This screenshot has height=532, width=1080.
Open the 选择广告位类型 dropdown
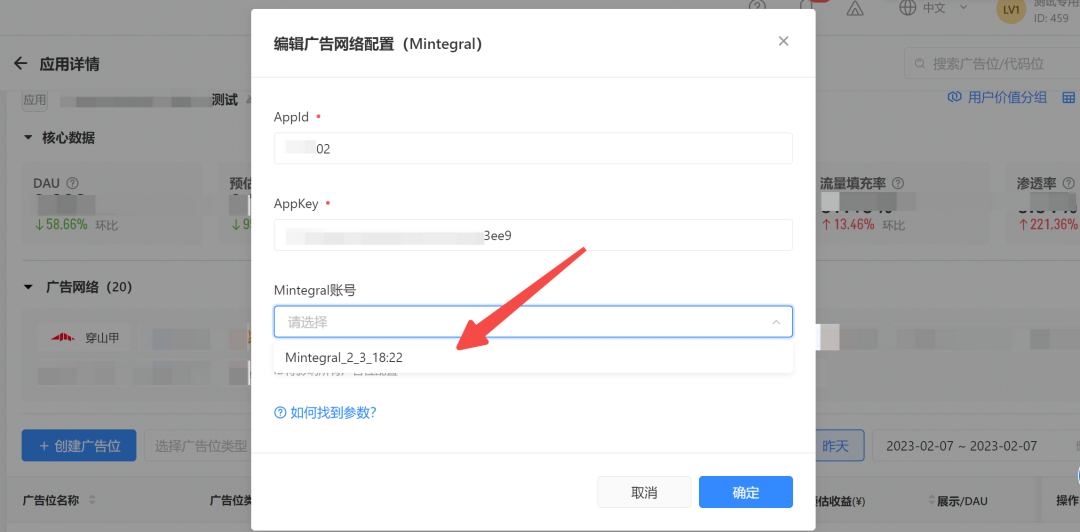(198, 446)
